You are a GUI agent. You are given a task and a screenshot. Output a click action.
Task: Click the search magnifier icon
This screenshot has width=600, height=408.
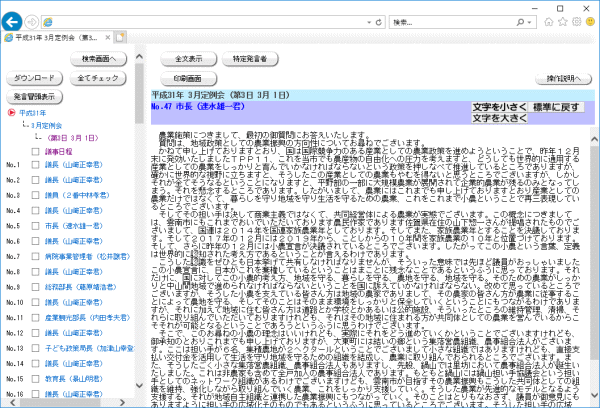click(520, 22)
